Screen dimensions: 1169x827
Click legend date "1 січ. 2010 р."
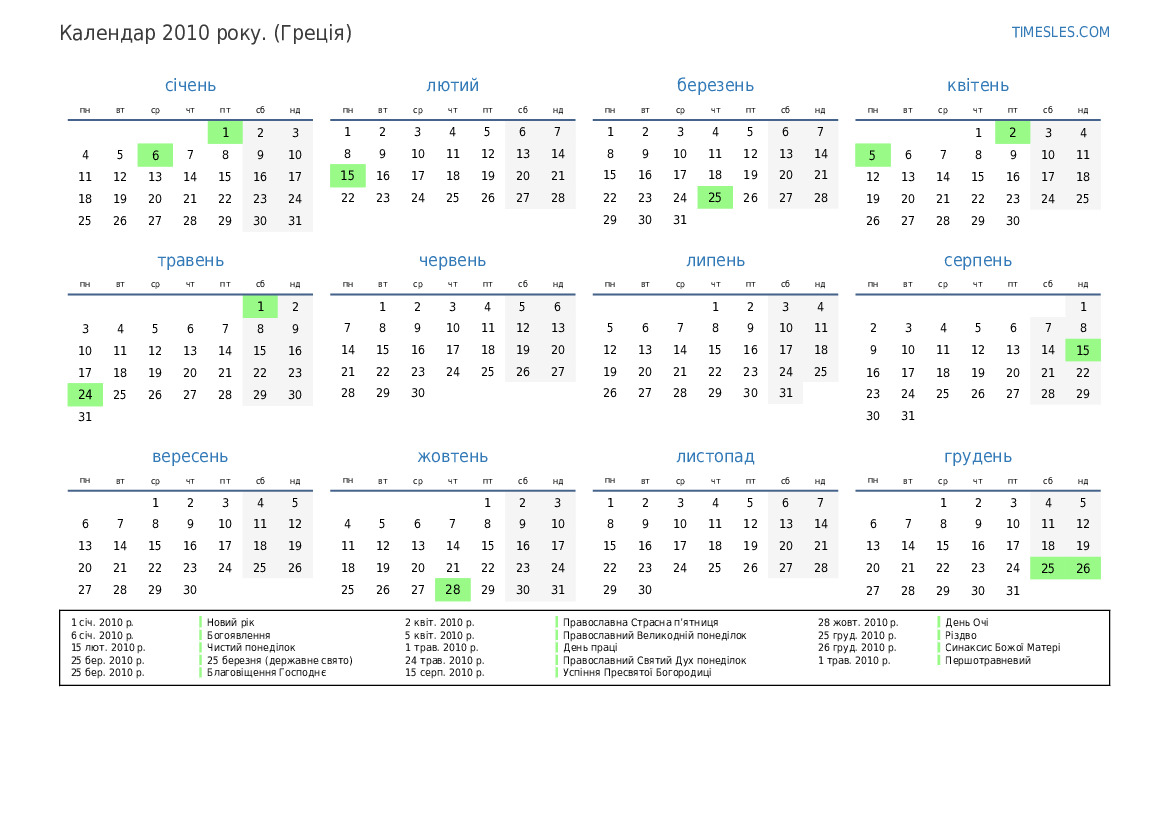pyautogui.click(x=102, y=622)
